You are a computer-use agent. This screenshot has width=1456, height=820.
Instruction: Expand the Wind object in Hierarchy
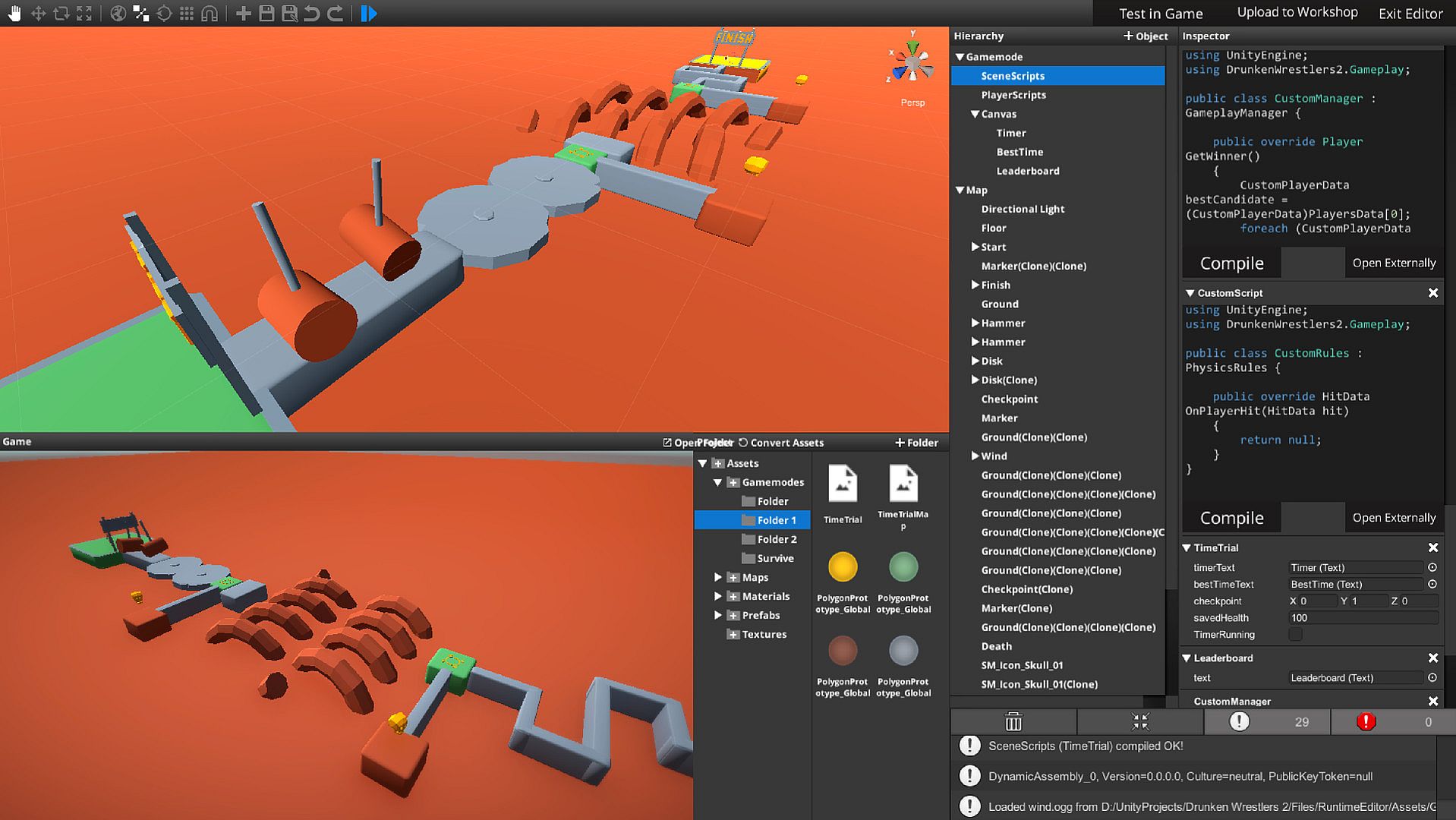[975, 456]
